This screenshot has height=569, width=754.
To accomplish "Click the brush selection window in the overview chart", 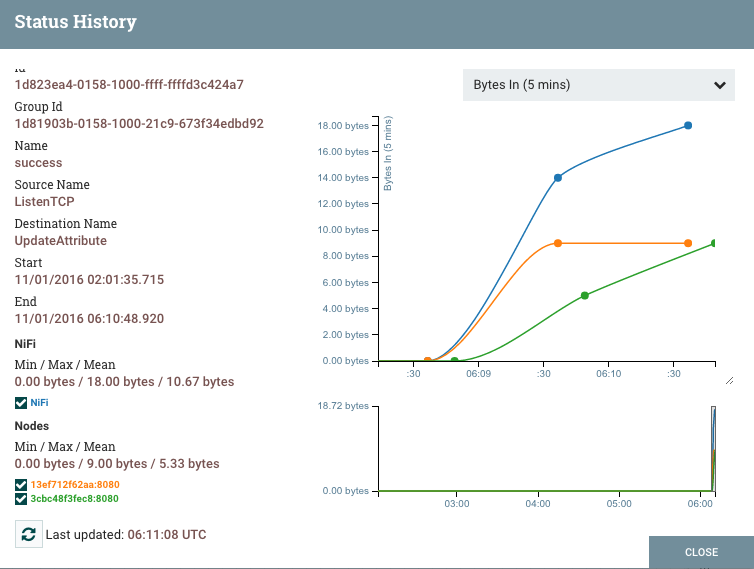I will [x=714, y=449].
